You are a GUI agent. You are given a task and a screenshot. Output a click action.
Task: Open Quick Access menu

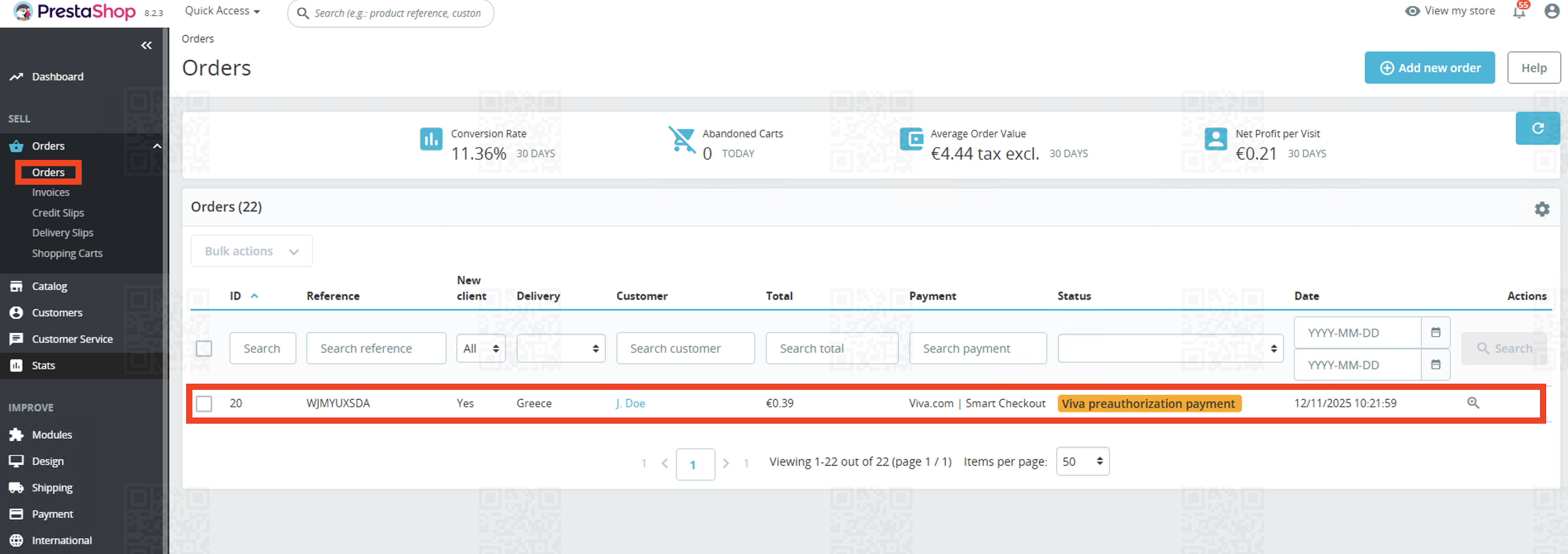click(222, 11)
